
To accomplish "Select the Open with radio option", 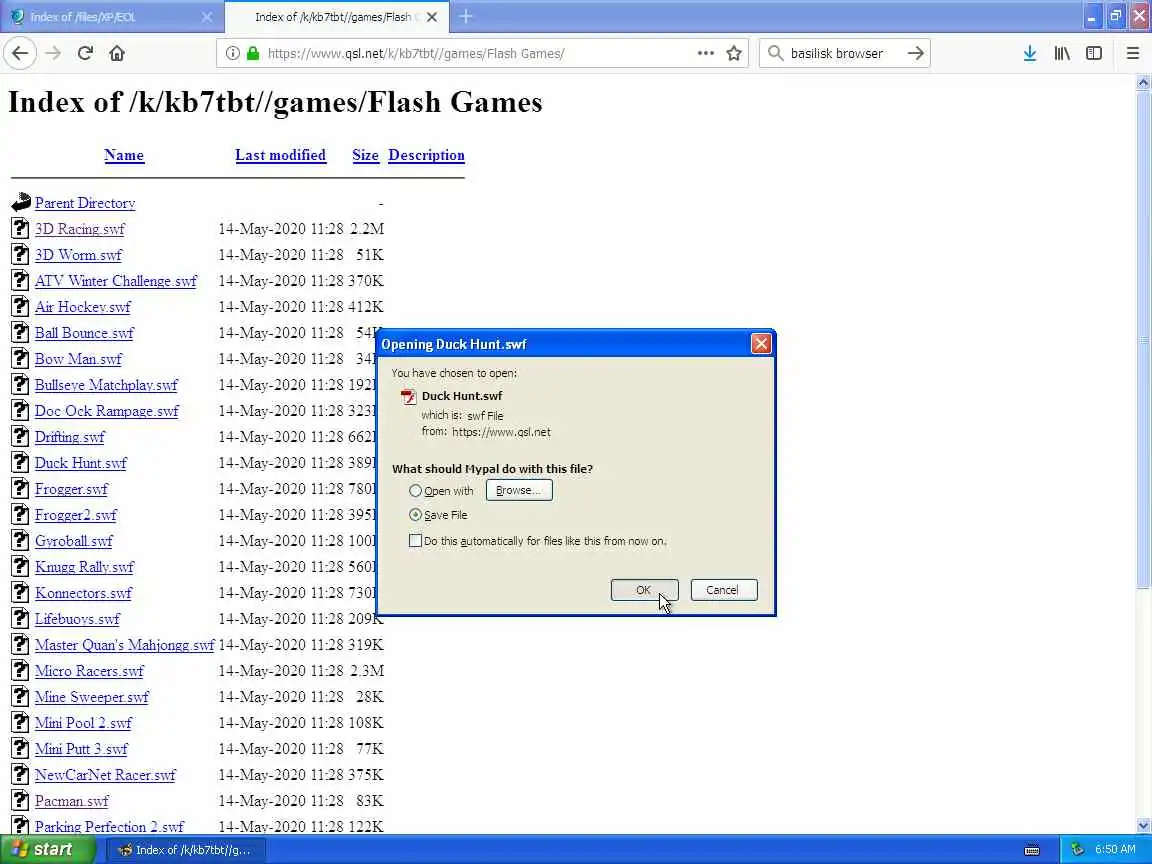I will [x=415, y=491].
